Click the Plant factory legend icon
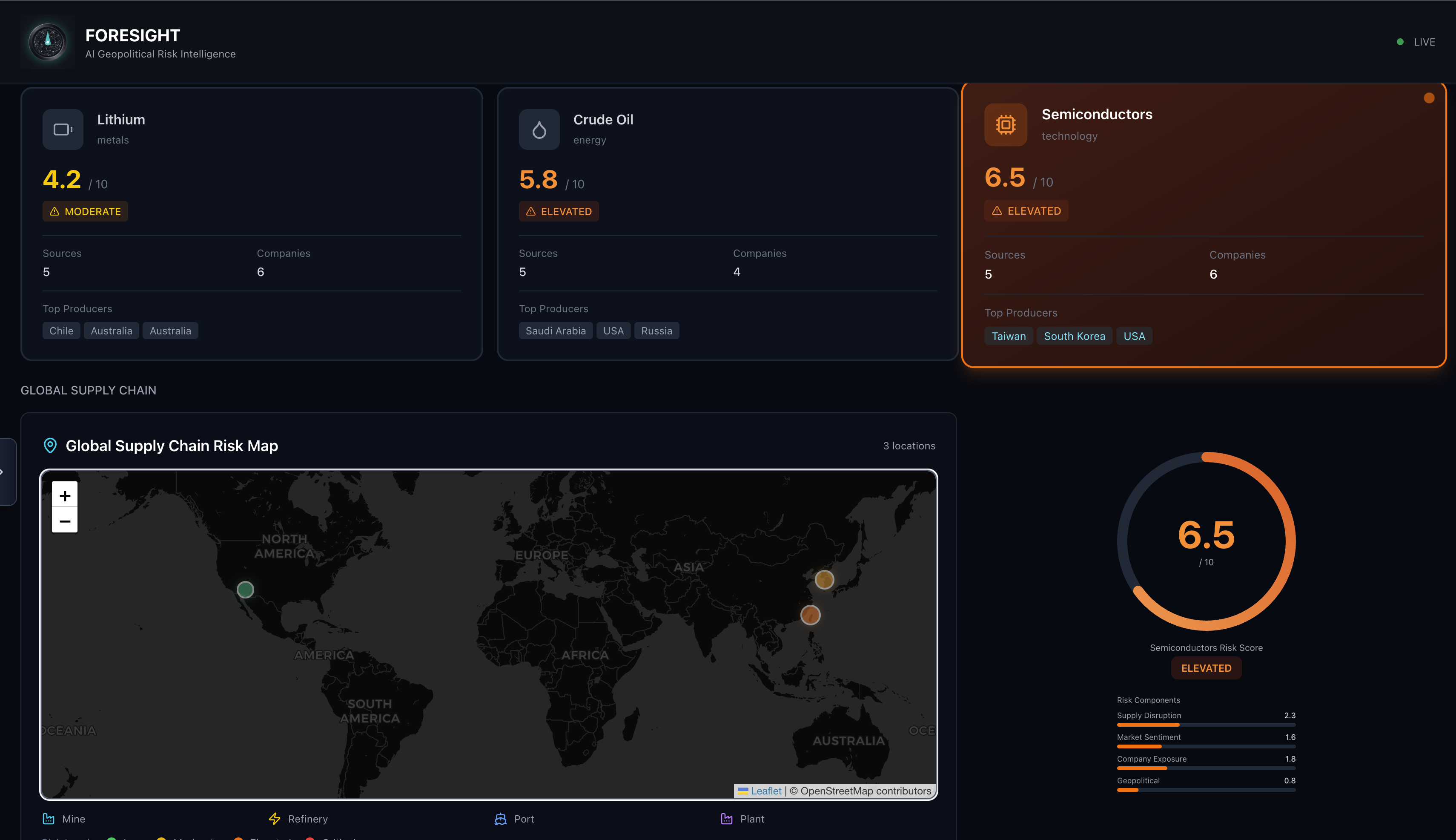The image size is (1456, 840). click(x=727, y=819)
